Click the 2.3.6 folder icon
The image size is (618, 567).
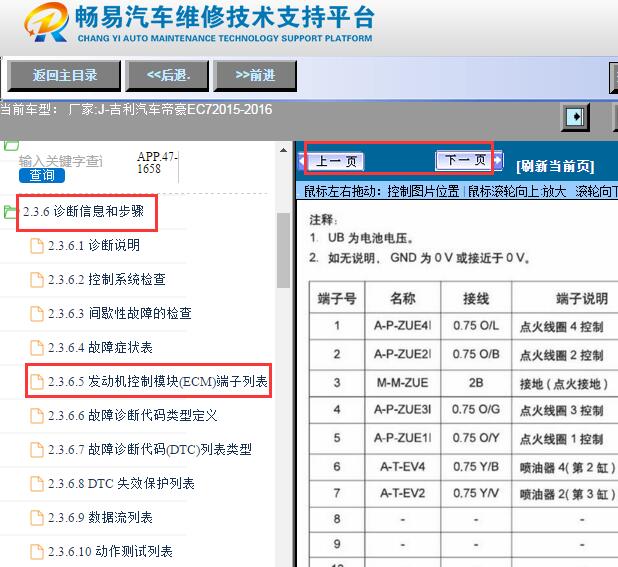tap(9, 212)
